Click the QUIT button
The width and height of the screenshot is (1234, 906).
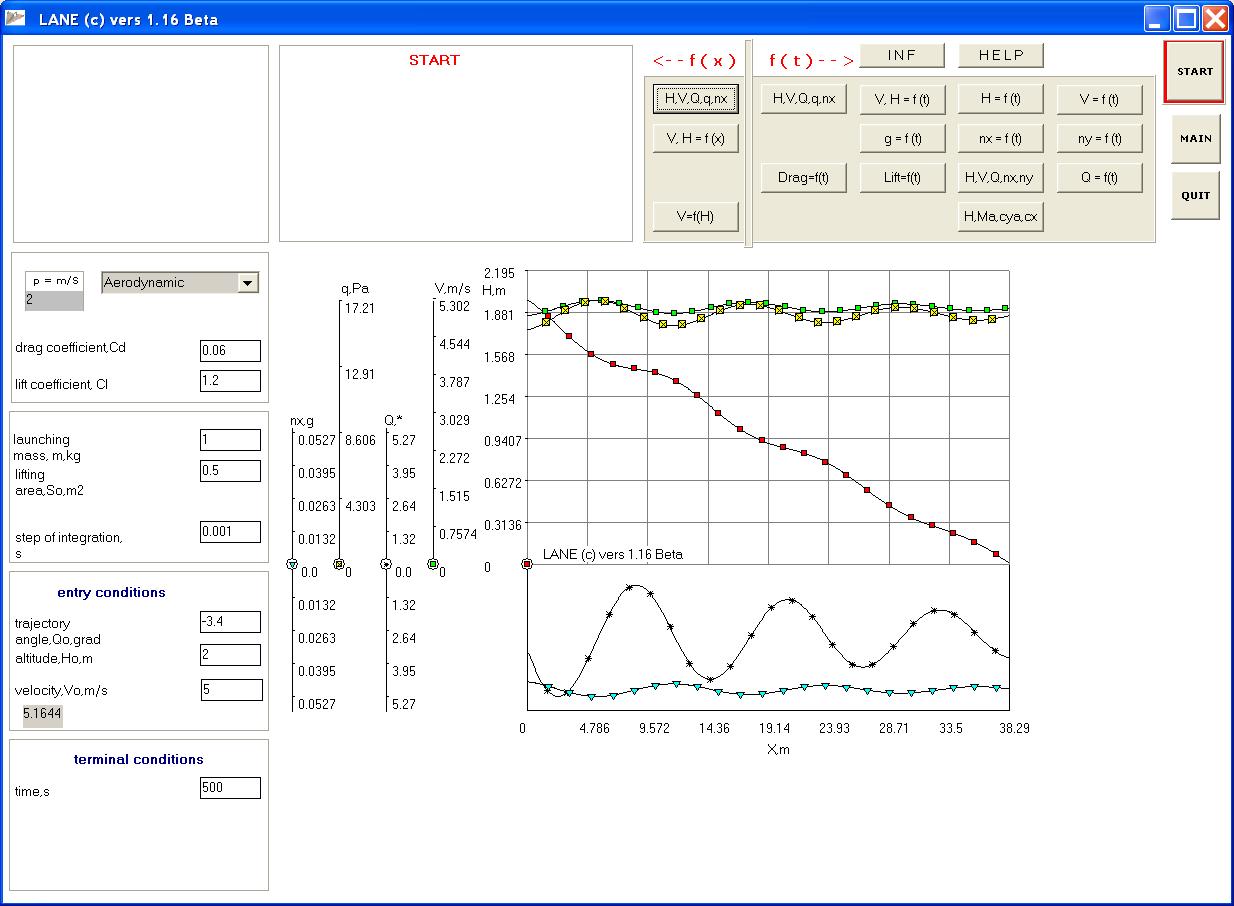[1195, 196]
